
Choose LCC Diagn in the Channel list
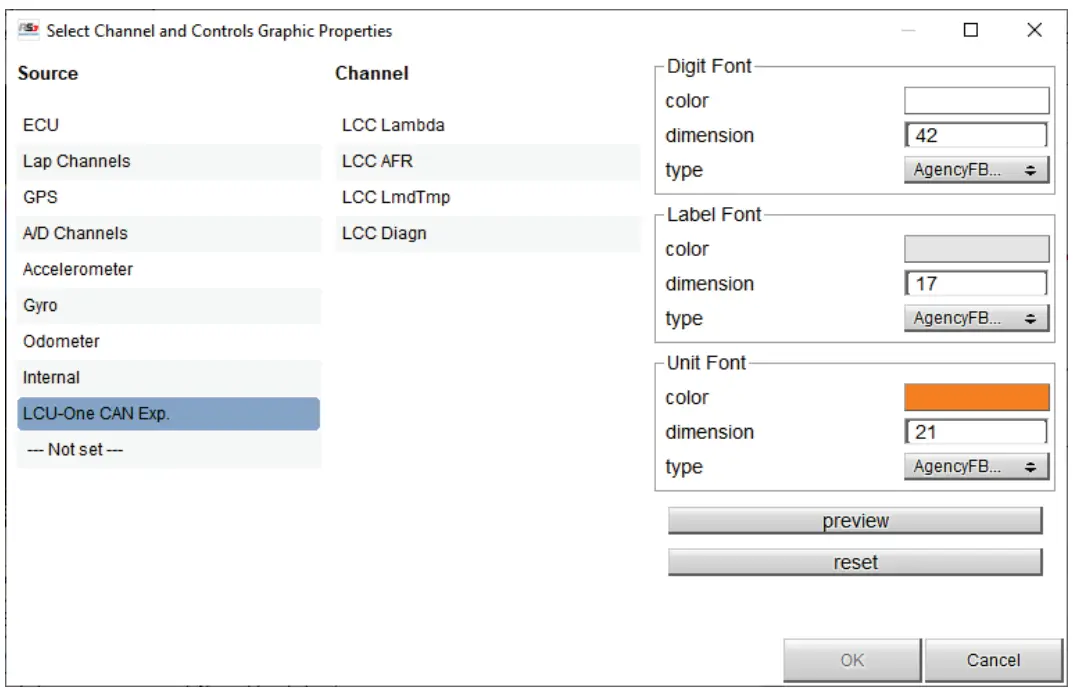click(x=420, y=233)
